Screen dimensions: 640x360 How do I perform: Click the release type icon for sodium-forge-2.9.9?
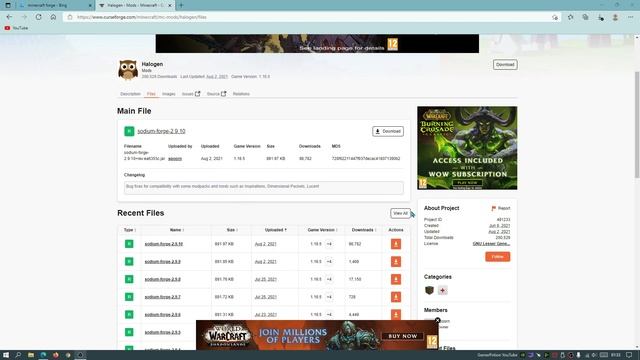[x=129, y=262]
